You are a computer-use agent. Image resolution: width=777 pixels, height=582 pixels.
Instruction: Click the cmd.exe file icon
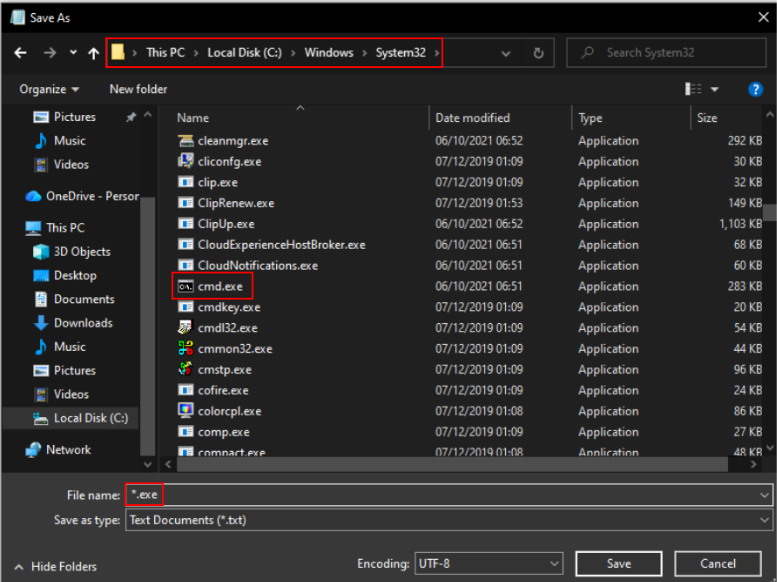pyautogui.click(x=185, y=287)
